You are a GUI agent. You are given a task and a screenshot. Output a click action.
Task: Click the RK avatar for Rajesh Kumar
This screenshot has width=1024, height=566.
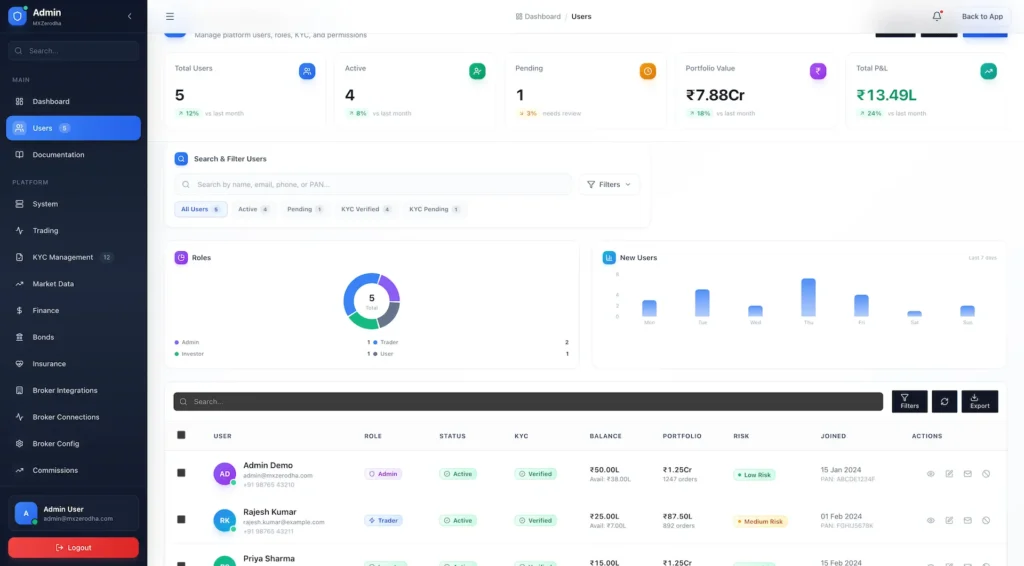(225, 520)
